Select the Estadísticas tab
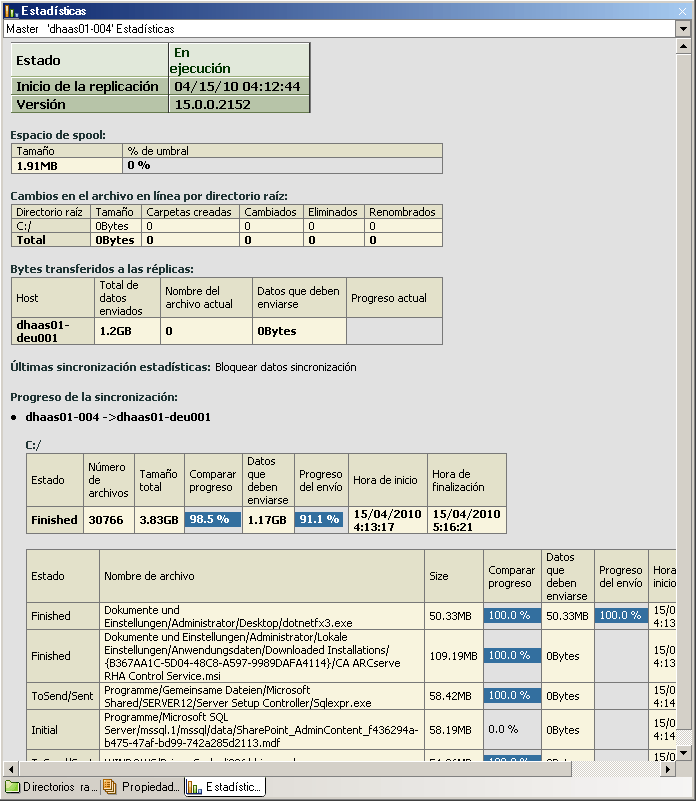696x801 pixels. tap(224, 787)
